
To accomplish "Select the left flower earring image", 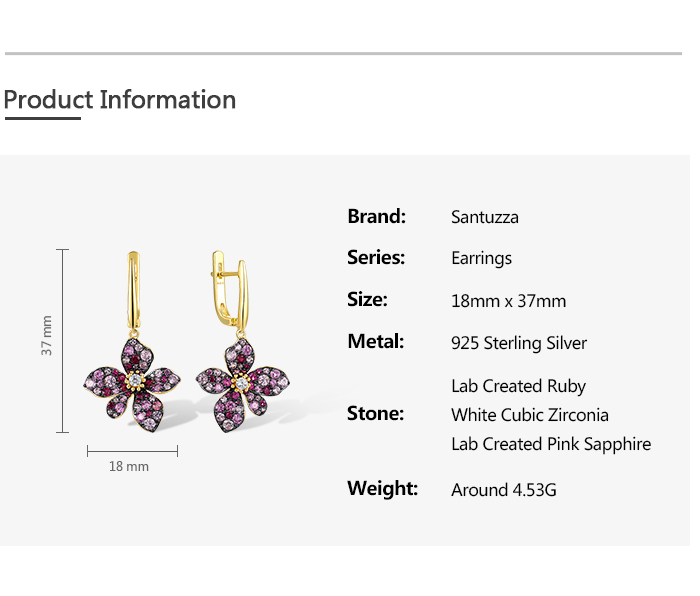I will (x=132, y=342).
